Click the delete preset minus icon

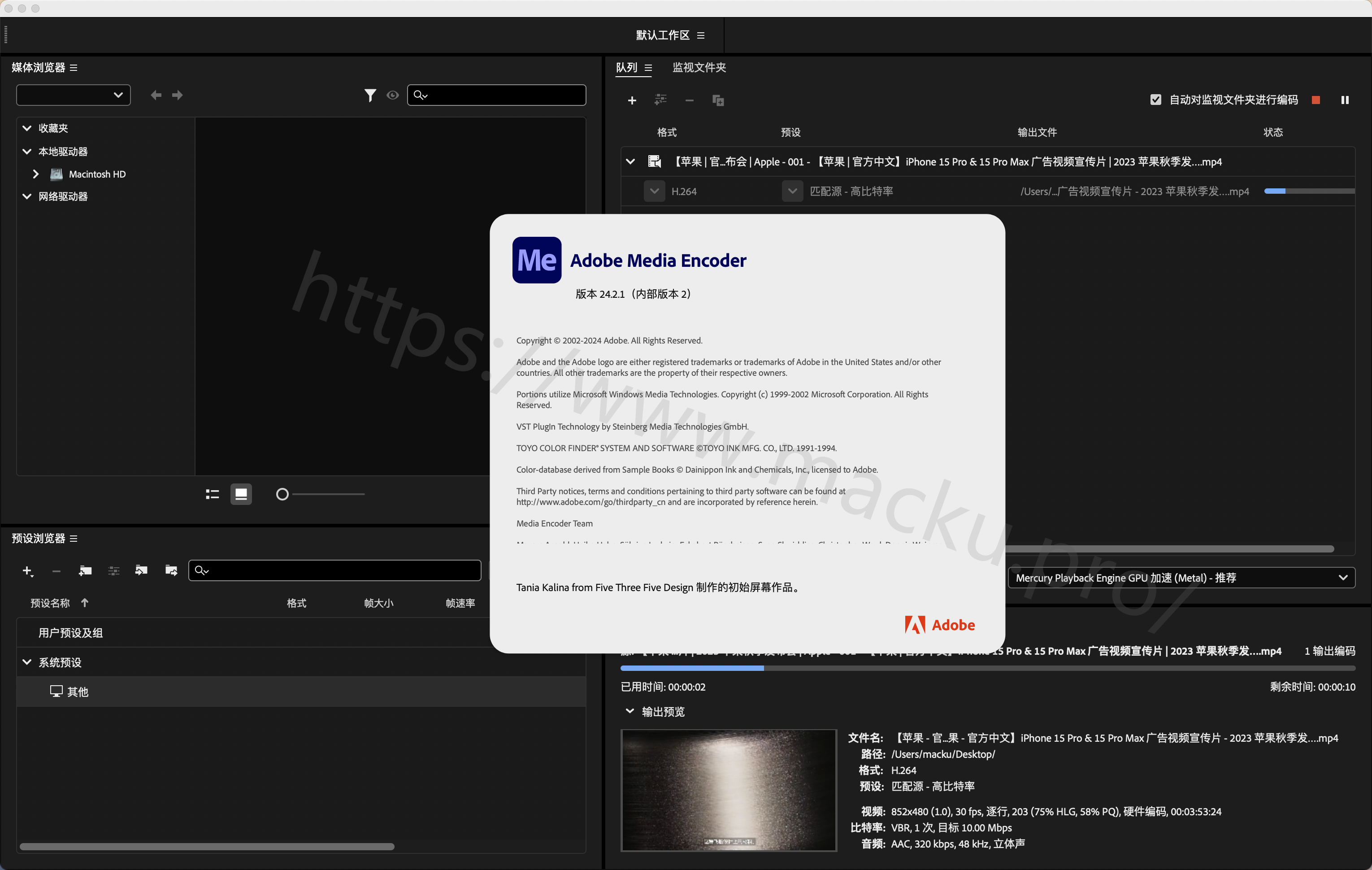pos(56,570)
